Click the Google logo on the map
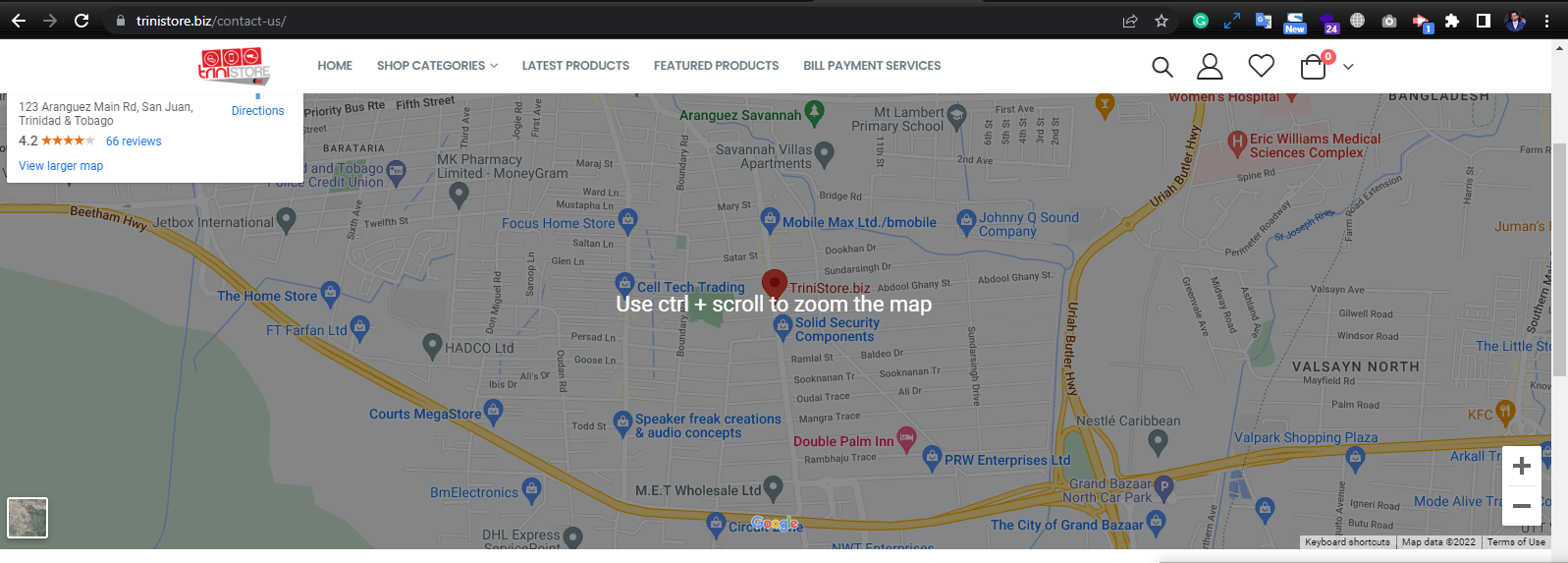 776,524
